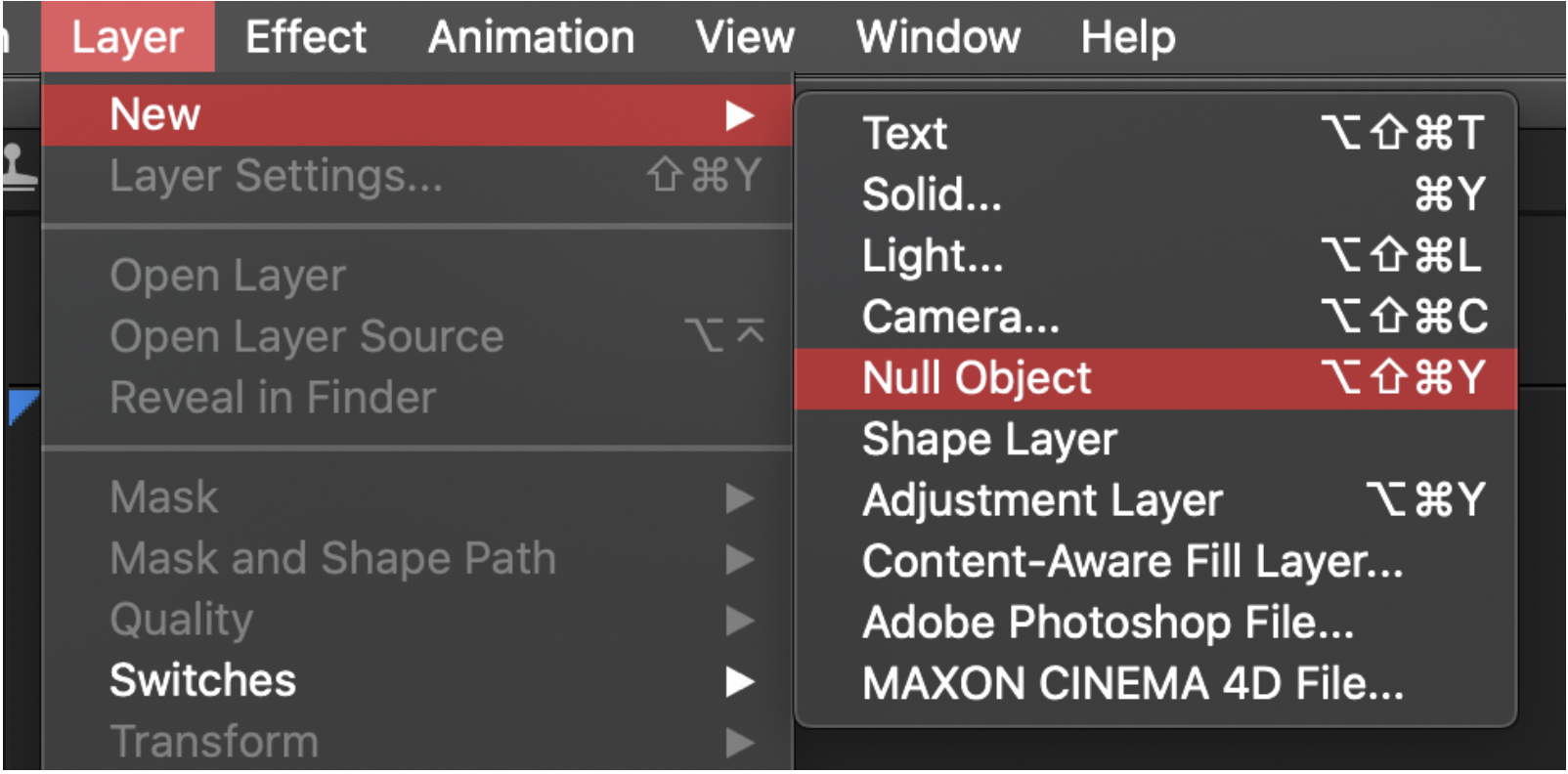This screenshot has width=1568, height=774.
Task: Expand the Mask submenu arrow
Action: 740,498
